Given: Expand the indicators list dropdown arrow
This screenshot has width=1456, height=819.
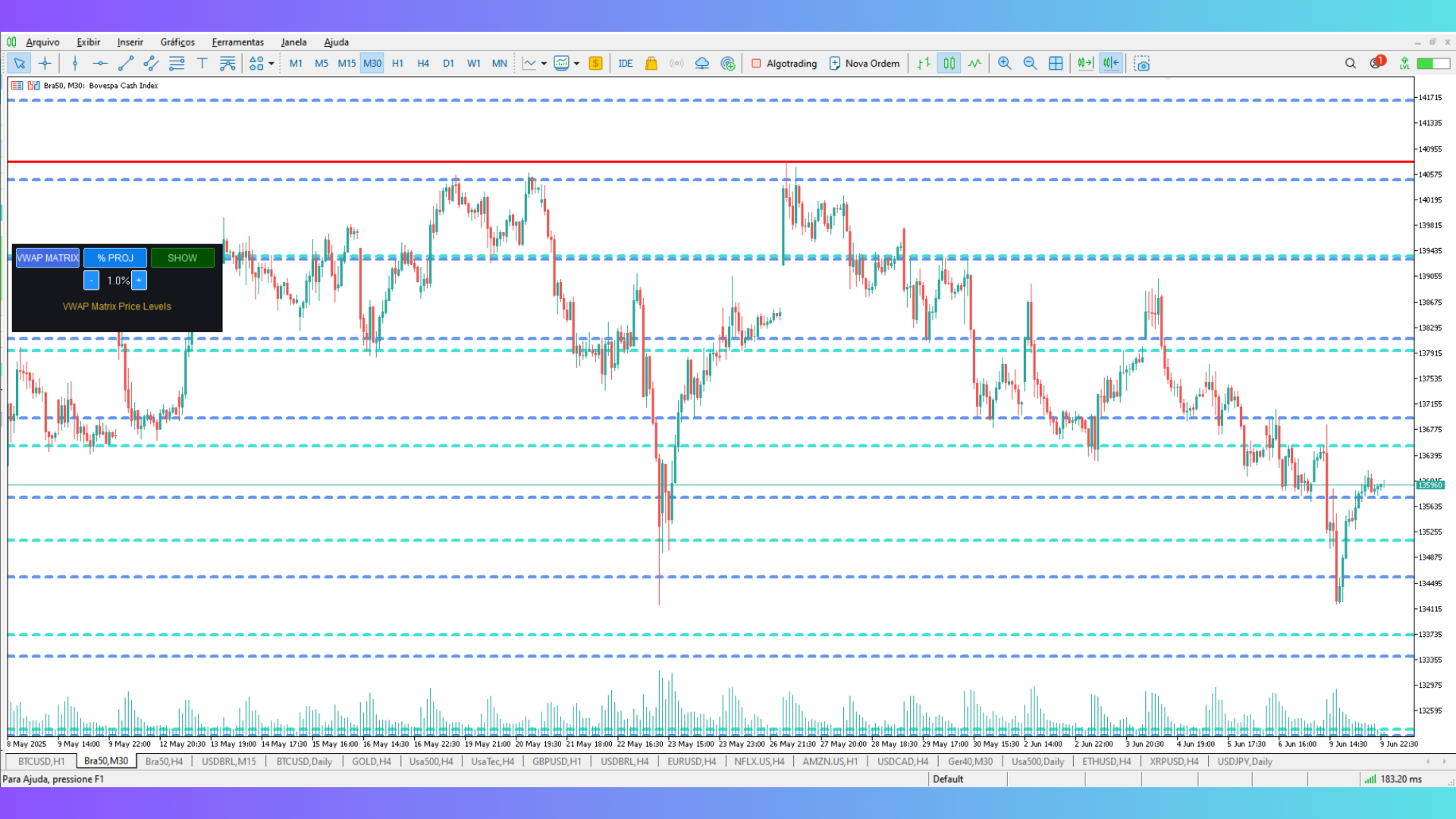Looking at the screenshot, I should click(x=577, y=64).
